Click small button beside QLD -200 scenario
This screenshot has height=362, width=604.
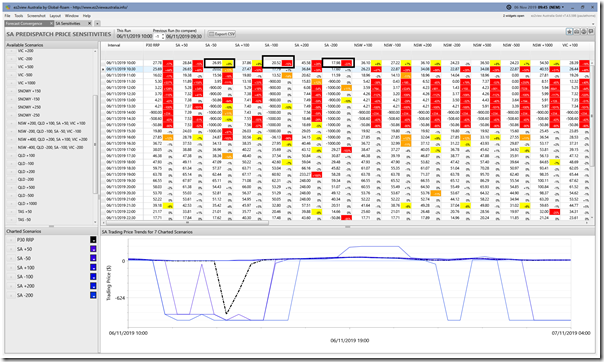click(x=11, y=180)
